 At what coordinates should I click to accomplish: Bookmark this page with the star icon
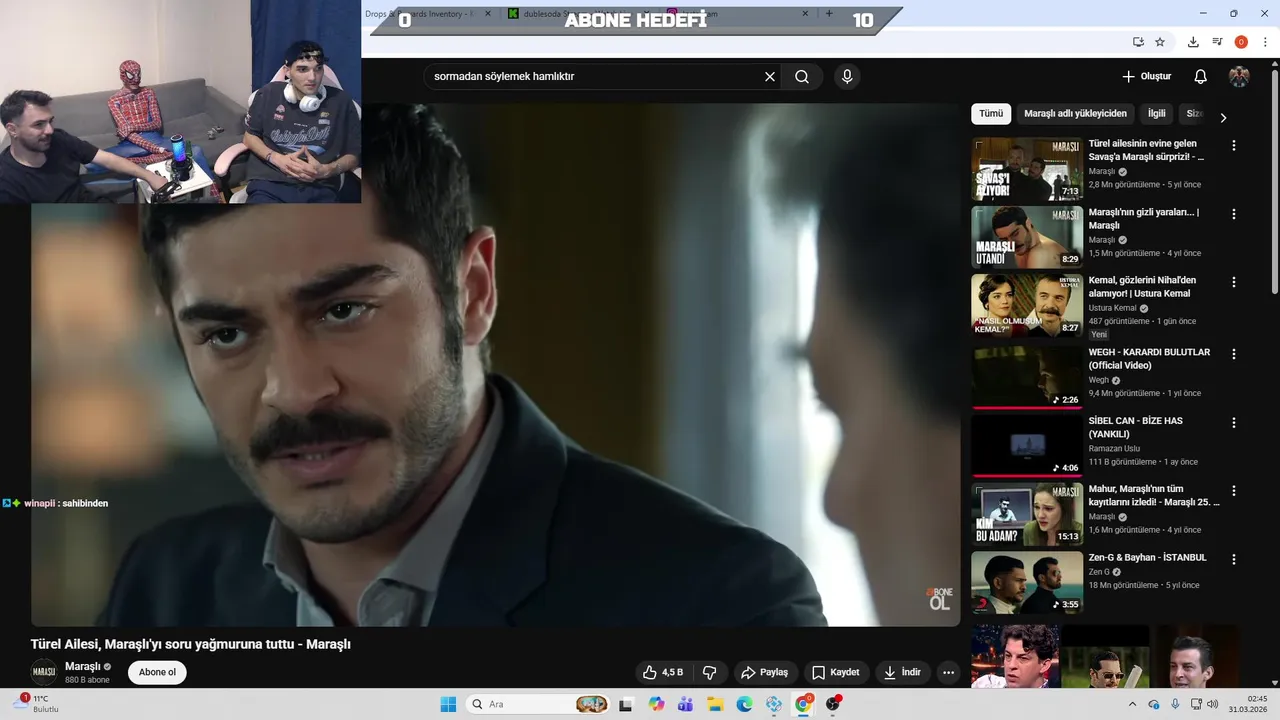point(1160,42)
